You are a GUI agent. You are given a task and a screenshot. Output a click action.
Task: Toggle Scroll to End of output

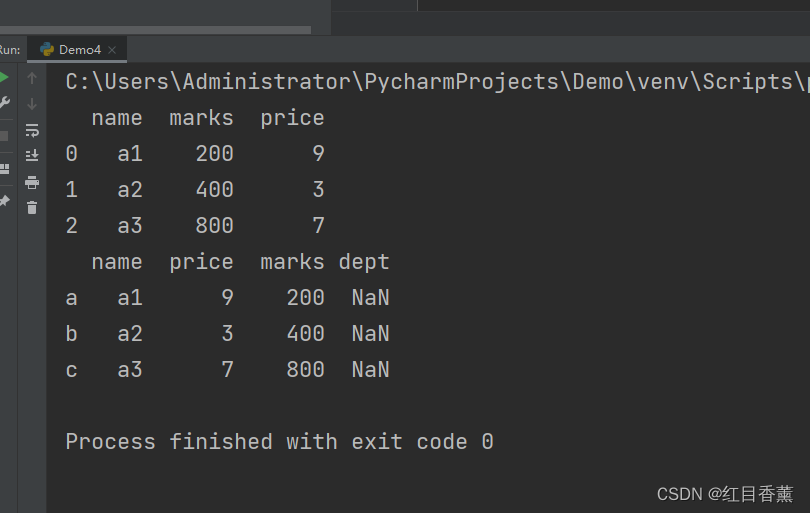[32, 155]
